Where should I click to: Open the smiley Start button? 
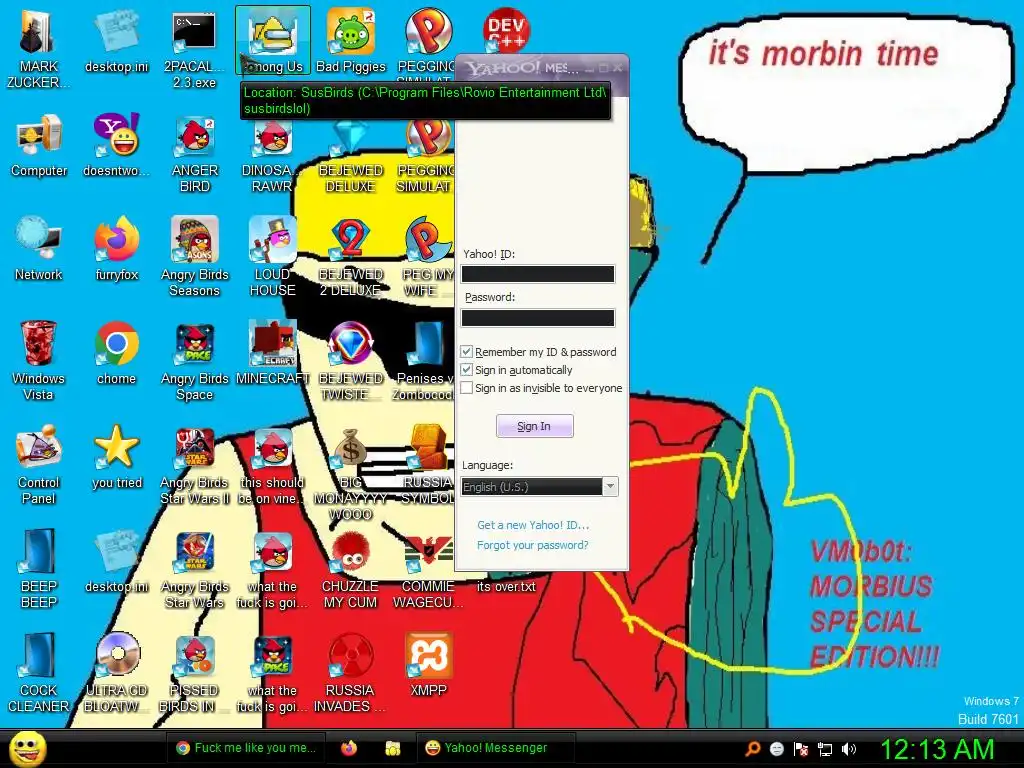(x=28, y=749)
